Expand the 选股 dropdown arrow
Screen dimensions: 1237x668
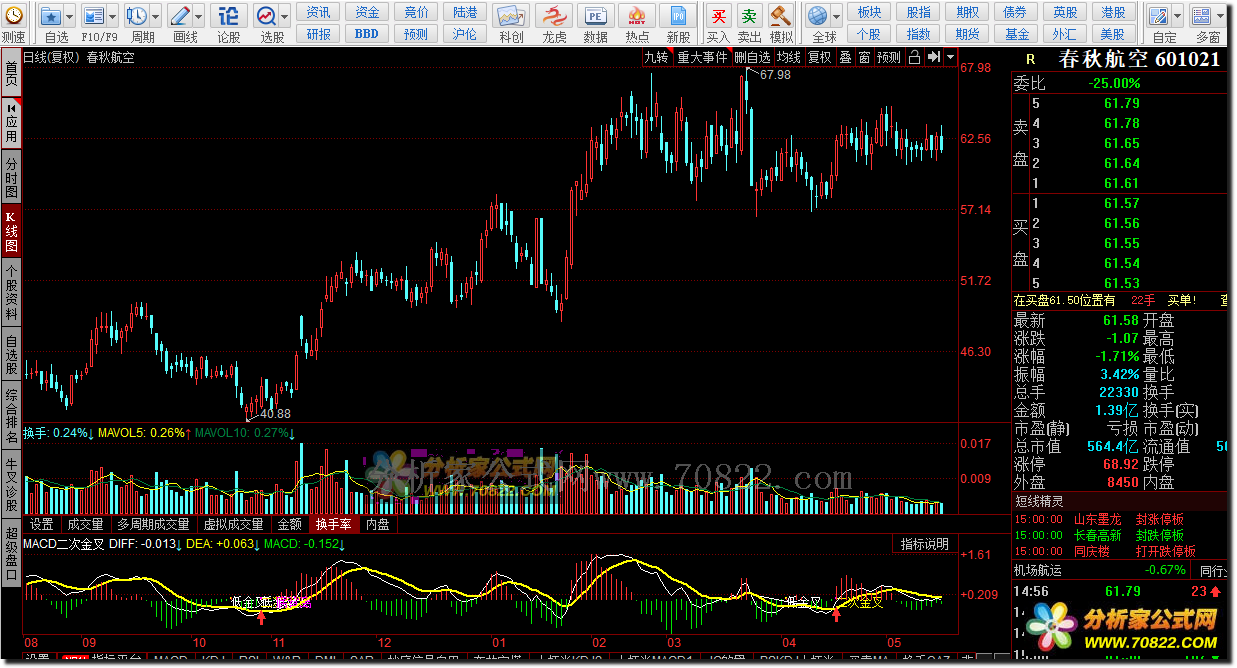284,16
